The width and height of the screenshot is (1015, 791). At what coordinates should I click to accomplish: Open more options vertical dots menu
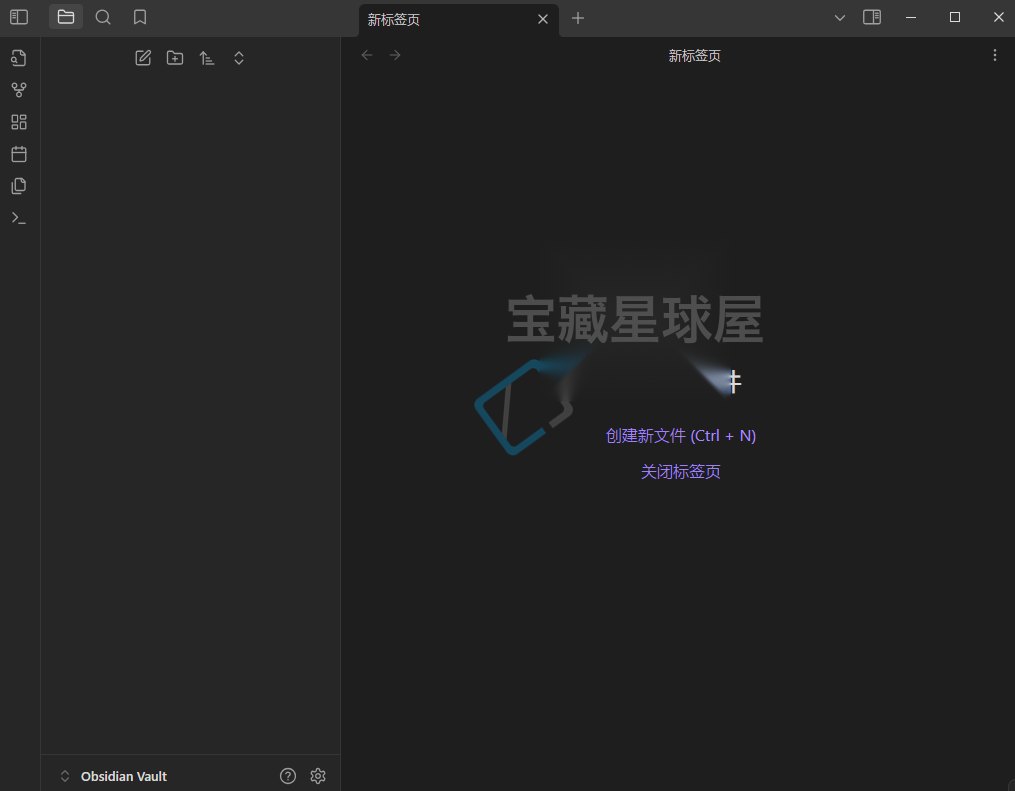995,56
